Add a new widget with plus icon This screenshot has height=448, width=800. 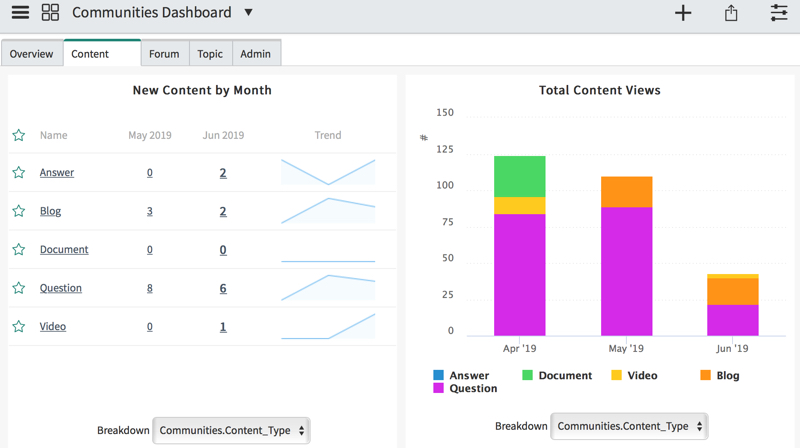pos(683,13)
